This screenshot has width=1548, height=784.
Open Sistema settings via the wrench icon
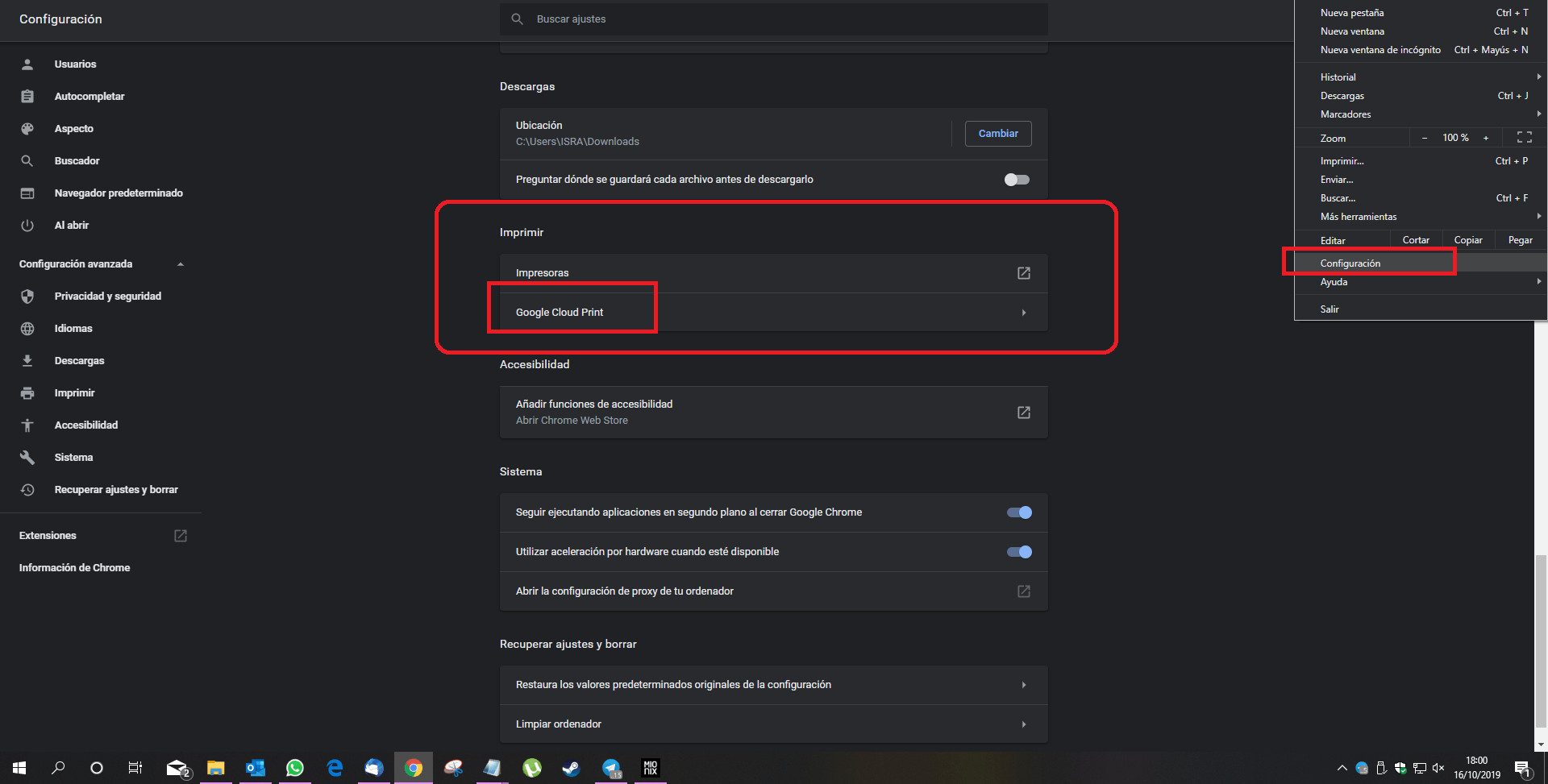coord(27,457)
